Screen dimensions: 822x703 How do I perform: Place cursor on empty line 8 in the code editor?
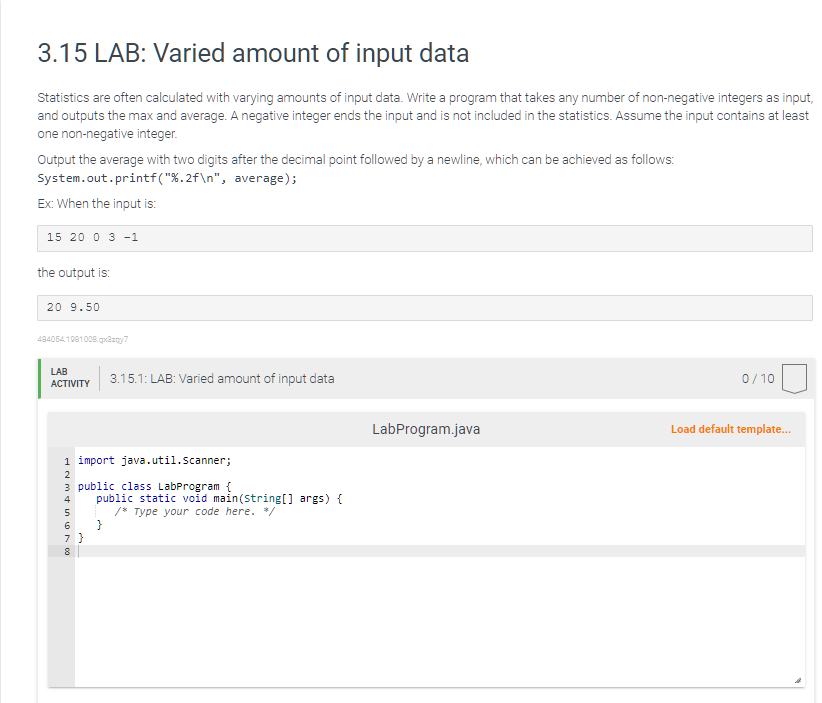(x=440, y=551)
